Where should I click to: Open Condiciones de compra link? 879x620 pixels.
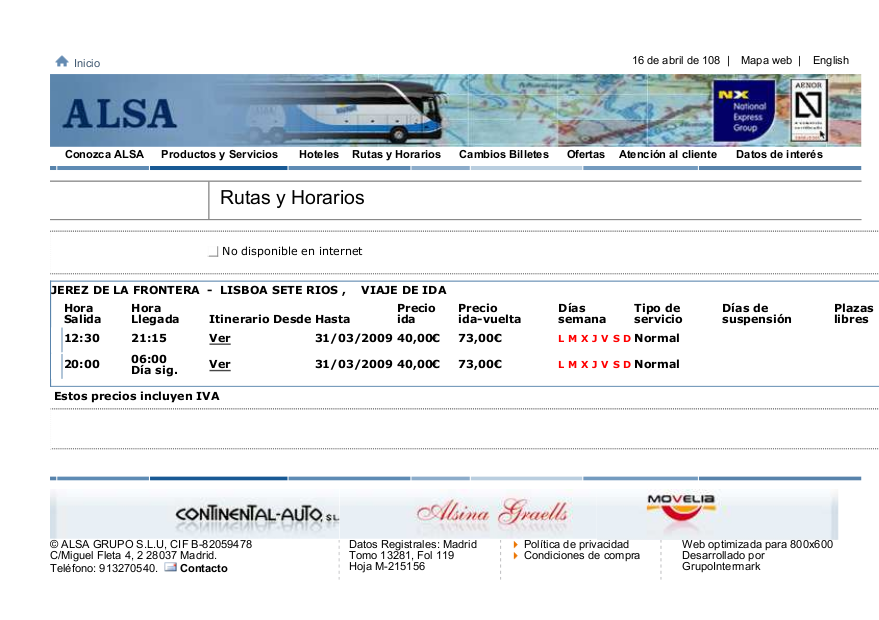point(581,556)
